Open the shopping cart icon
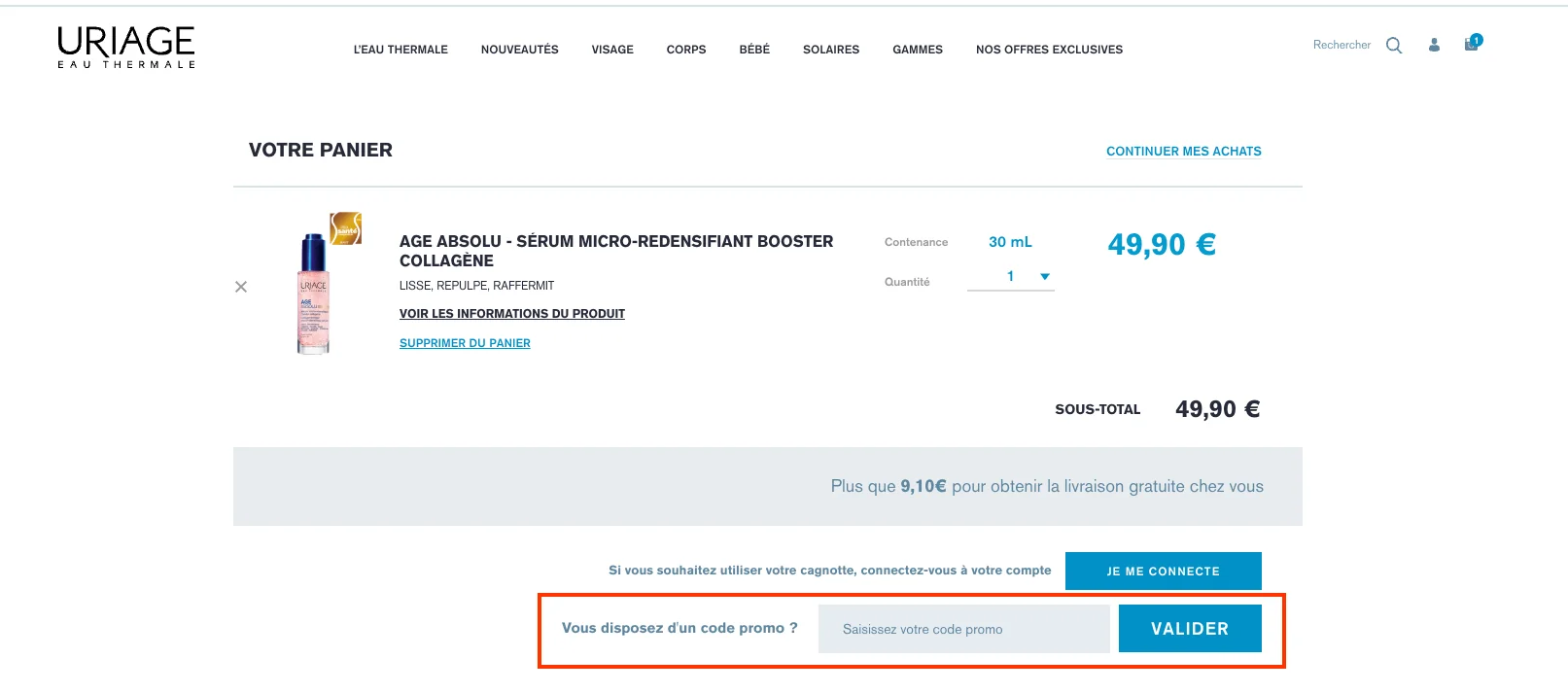Image resolution: width=1568 pixels, height=693 pixels. [x=1473, y=43]
